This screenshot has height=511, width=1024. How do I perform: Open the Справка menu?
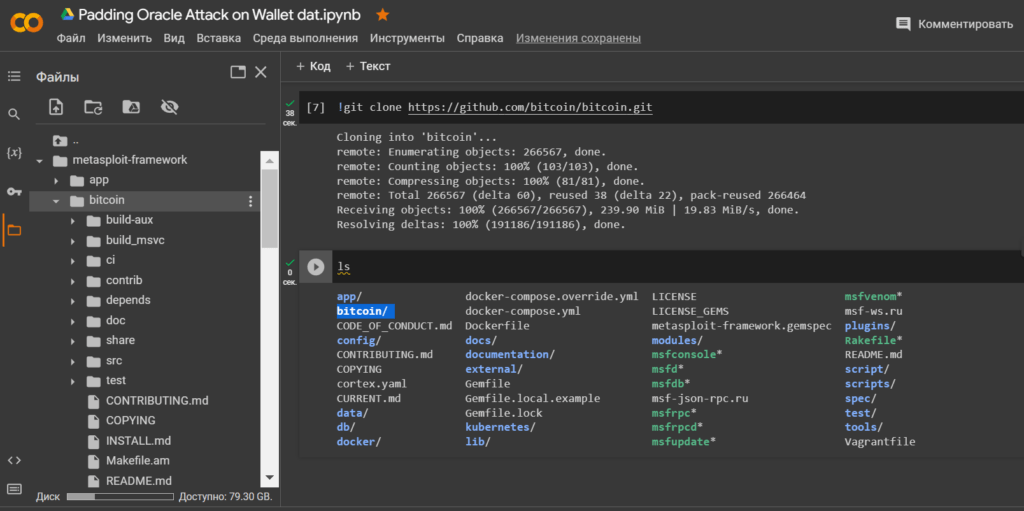480,38
